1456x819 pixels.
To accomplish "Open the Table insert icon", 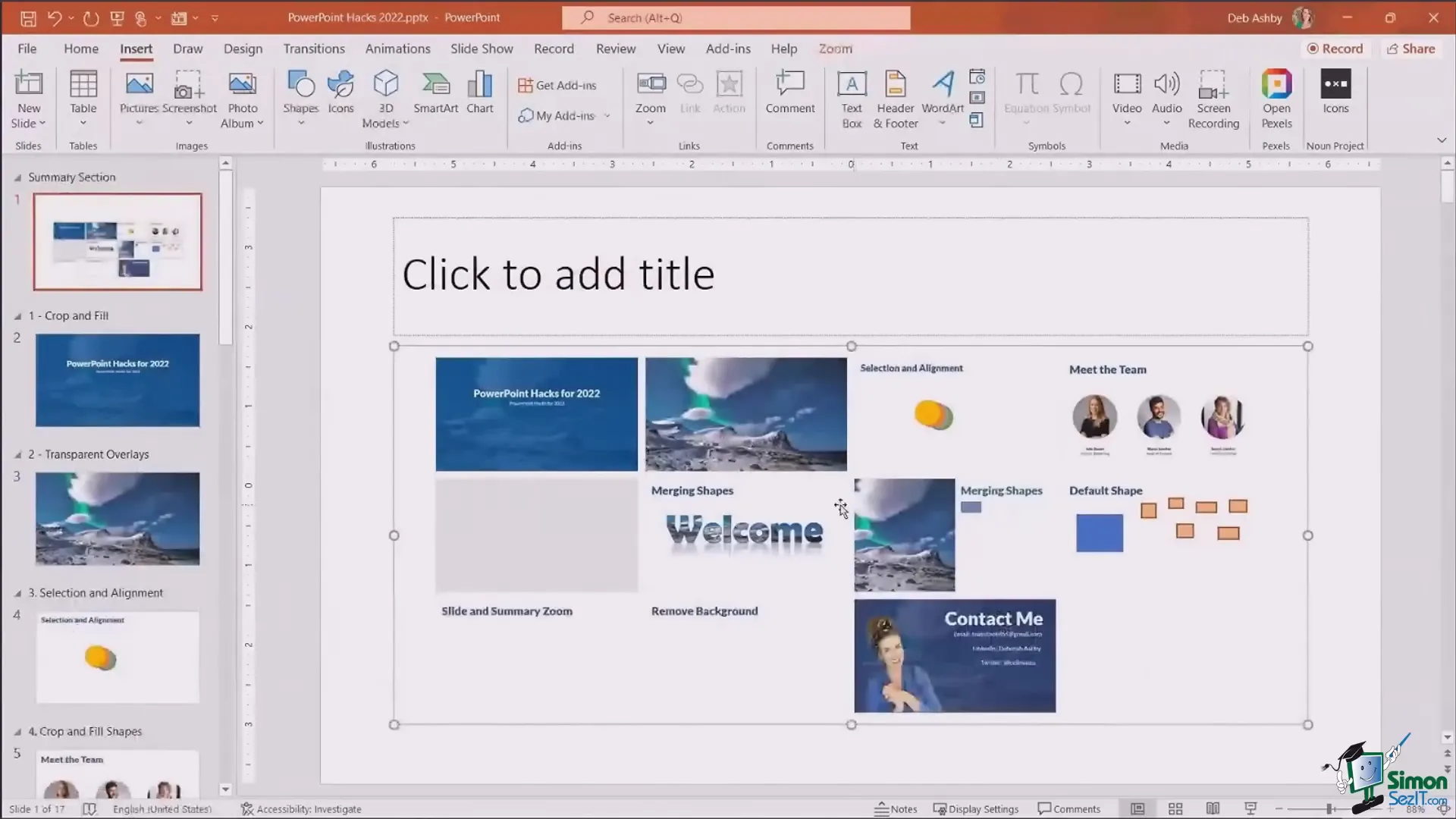I will click(83, 99).
